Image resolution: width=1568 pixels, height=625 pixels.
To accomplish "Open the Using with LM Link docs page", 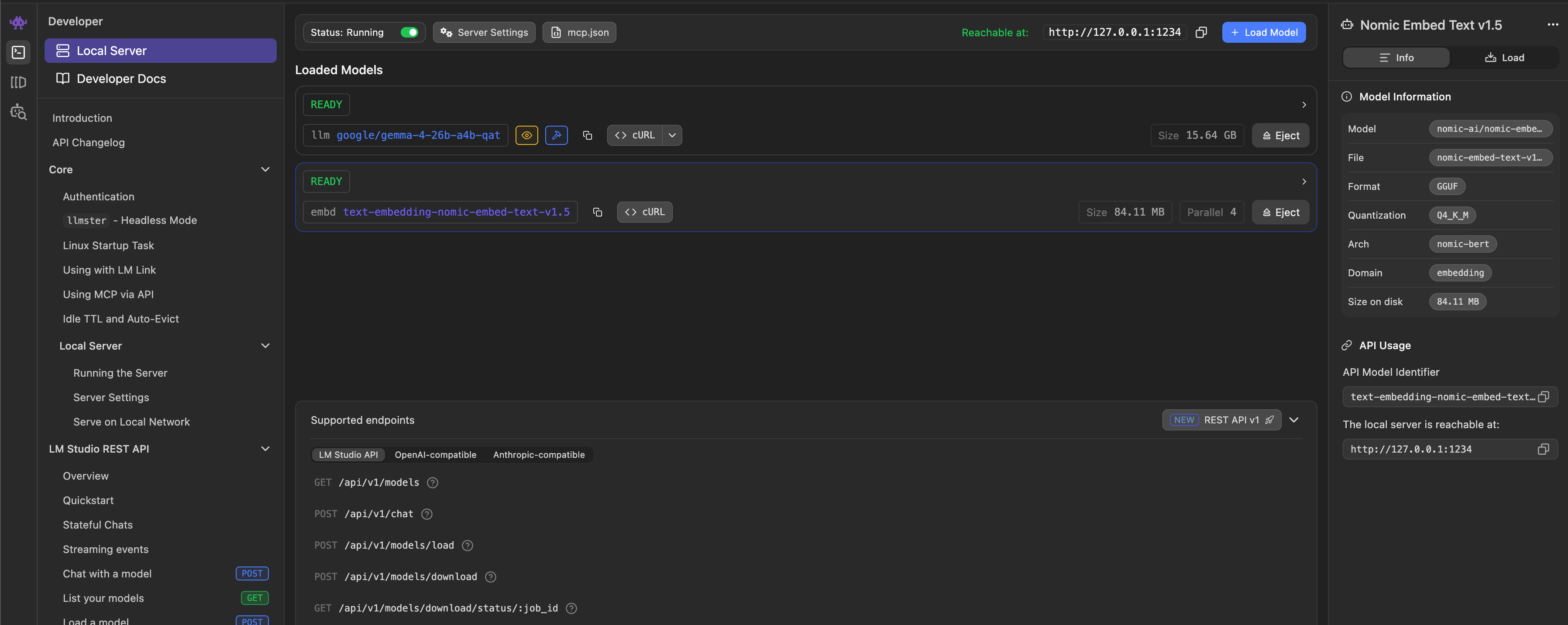I will (x=110, y=270).
